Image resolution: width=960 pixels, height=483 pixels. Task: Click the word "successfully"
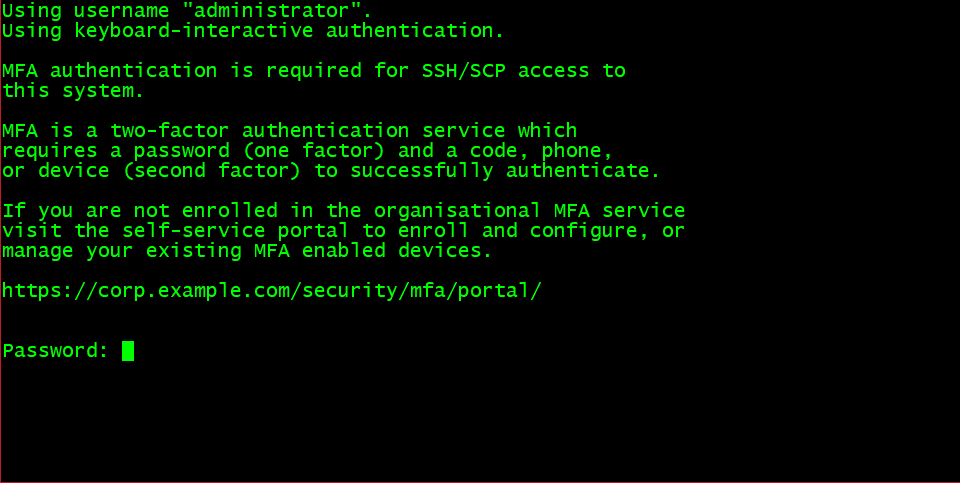pyautogui.click(x=421, y=171)
